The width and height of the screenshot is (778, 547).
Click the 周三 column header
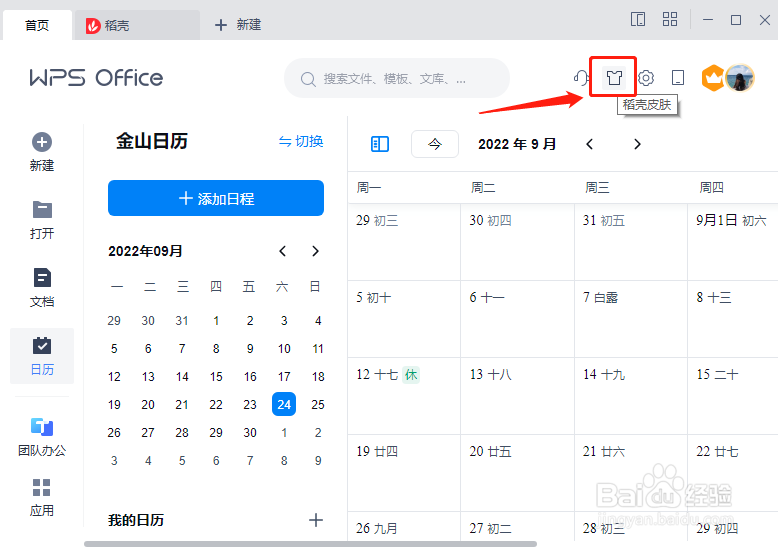click(x=597, y=188)
